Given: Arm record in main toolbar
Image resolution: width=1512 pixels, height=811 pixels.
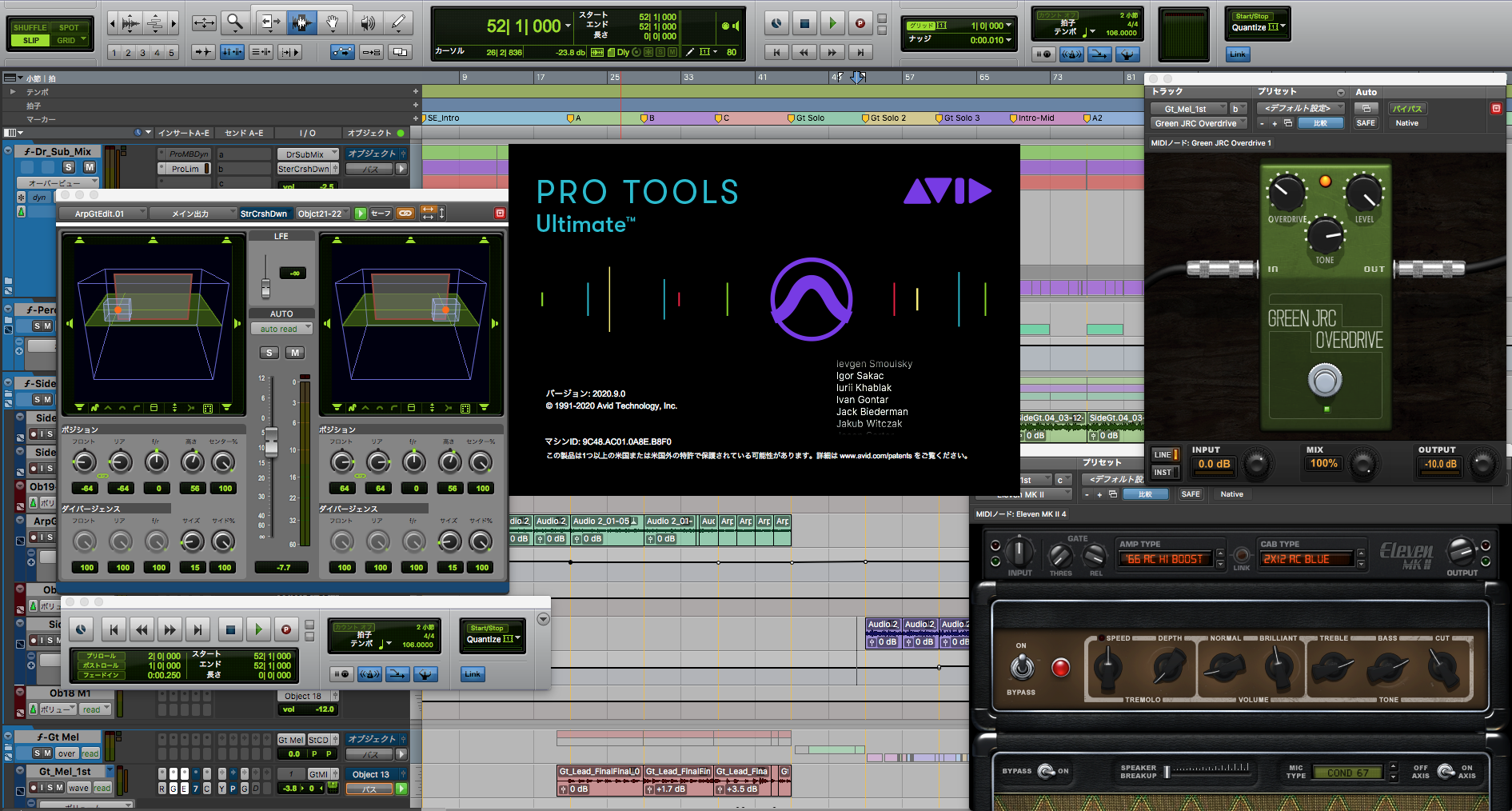Looking at the screenshot, I should coord(860,24).
